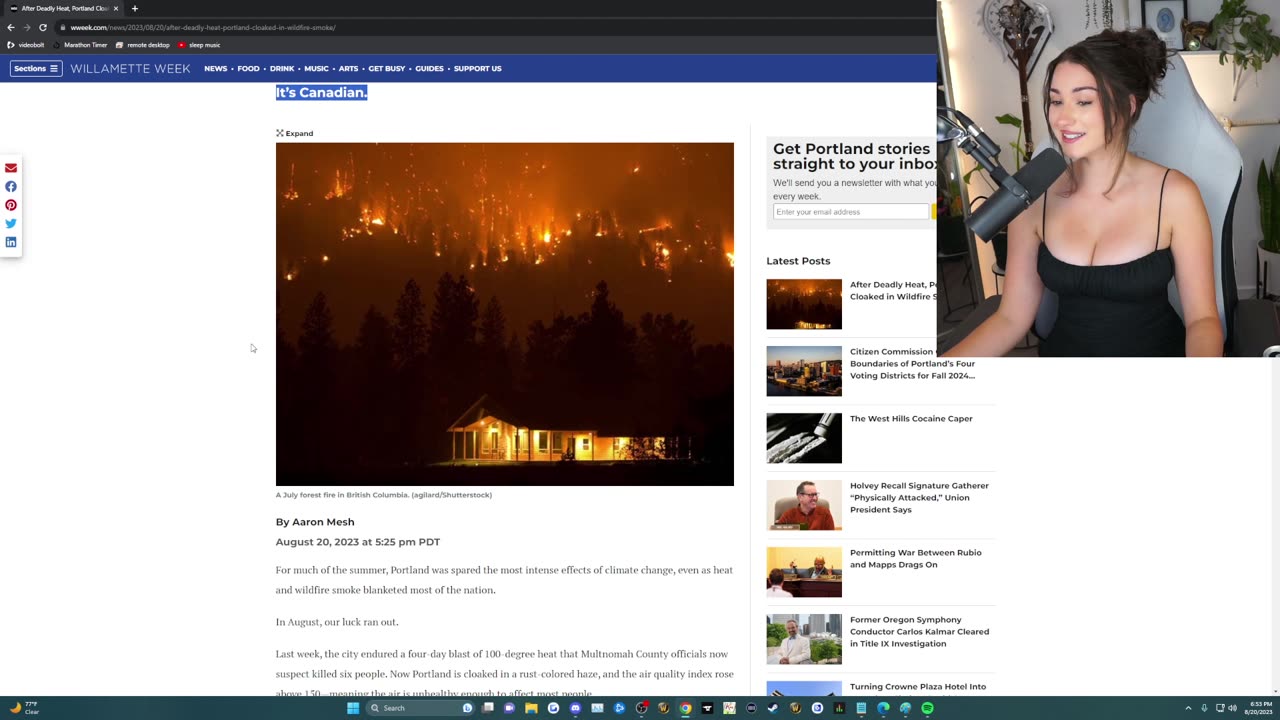Open Microsoft Edge from taskbar
Viewport: 1280px width, 720px height.
(883, 708)
